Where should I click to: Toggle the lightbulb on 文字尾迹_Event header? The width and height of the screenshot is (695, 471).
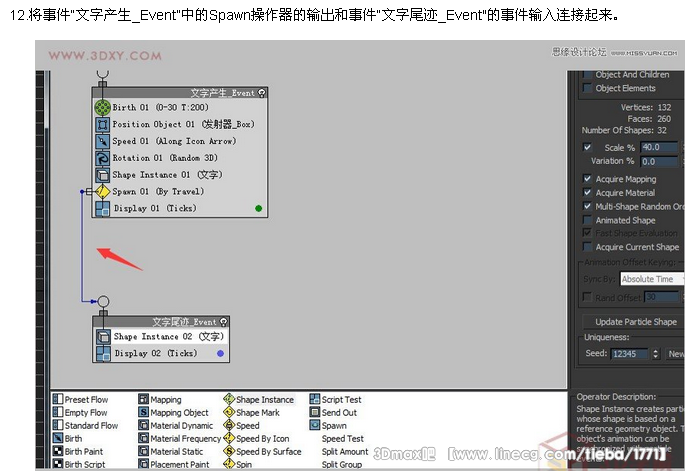(224, 322)
